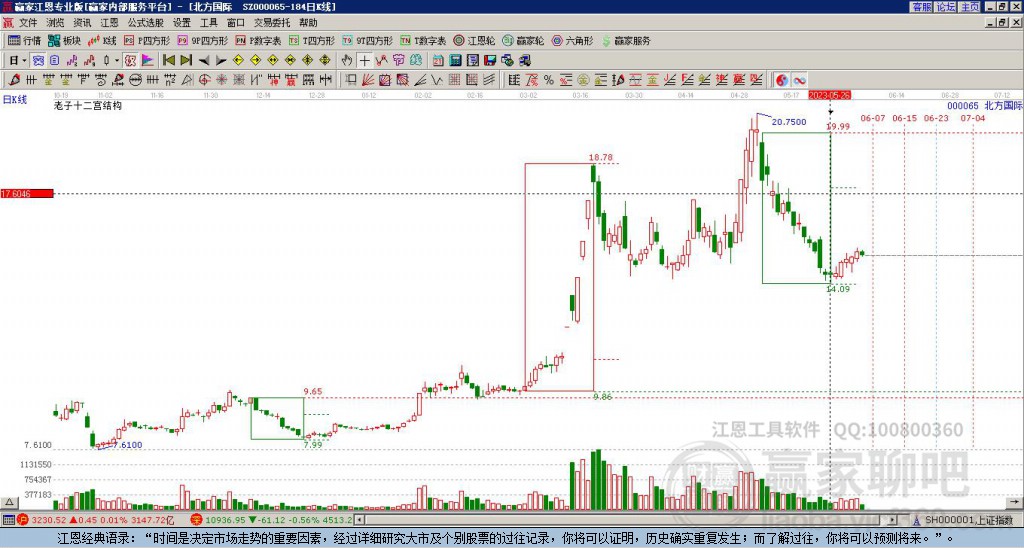Screen dimensions: 1024x548
Task: Select the percent % line tool
Action: pos(549,80)
